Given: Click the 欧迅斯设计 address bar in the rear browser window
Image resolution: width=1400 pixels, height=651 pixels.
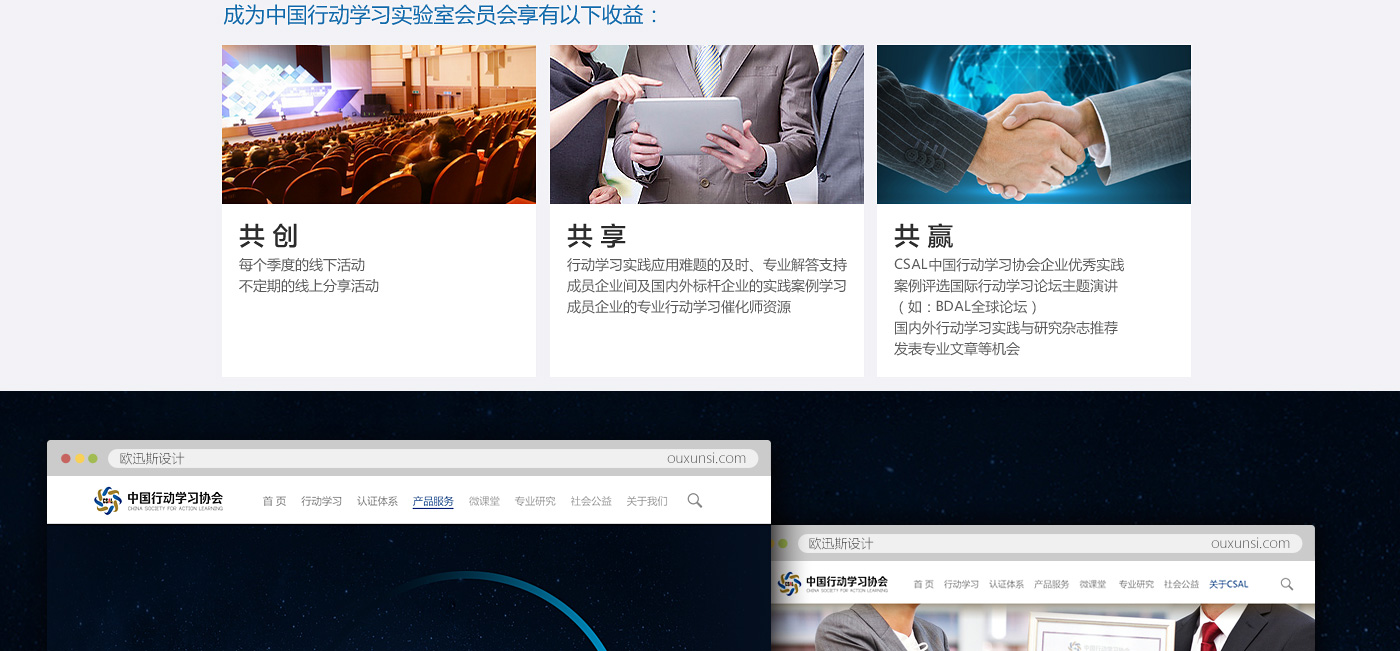Looking at the screenshot, I should (1048, 543).
